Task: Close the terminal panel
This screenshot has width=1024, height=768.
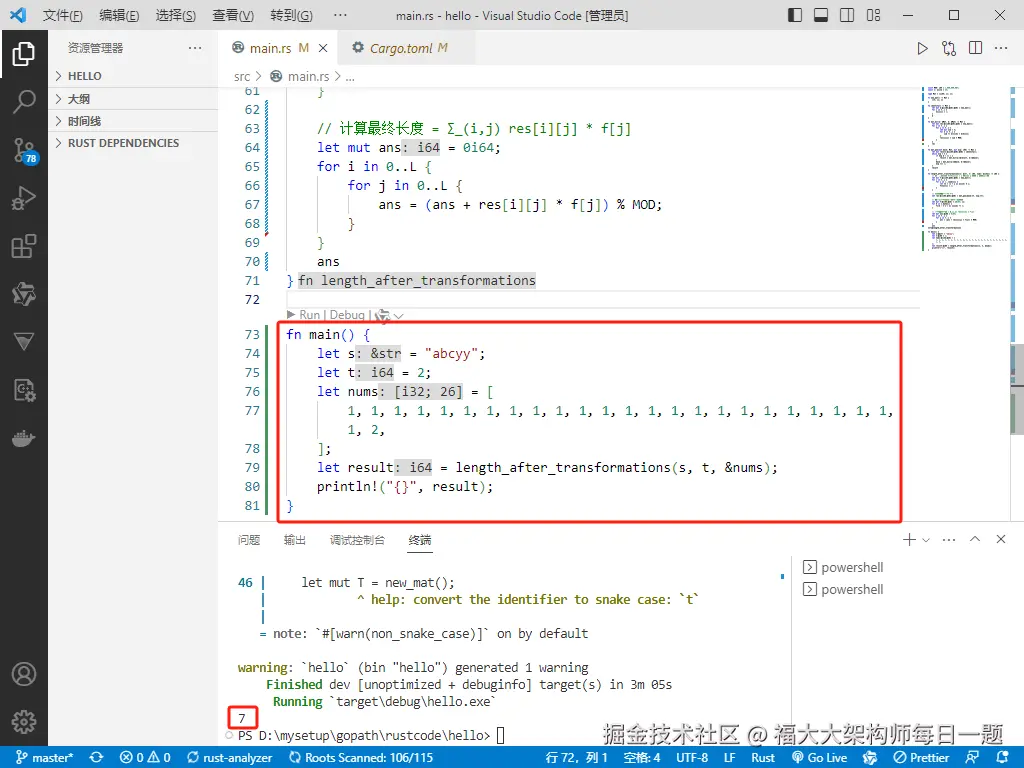Action: coord(1000,539)
